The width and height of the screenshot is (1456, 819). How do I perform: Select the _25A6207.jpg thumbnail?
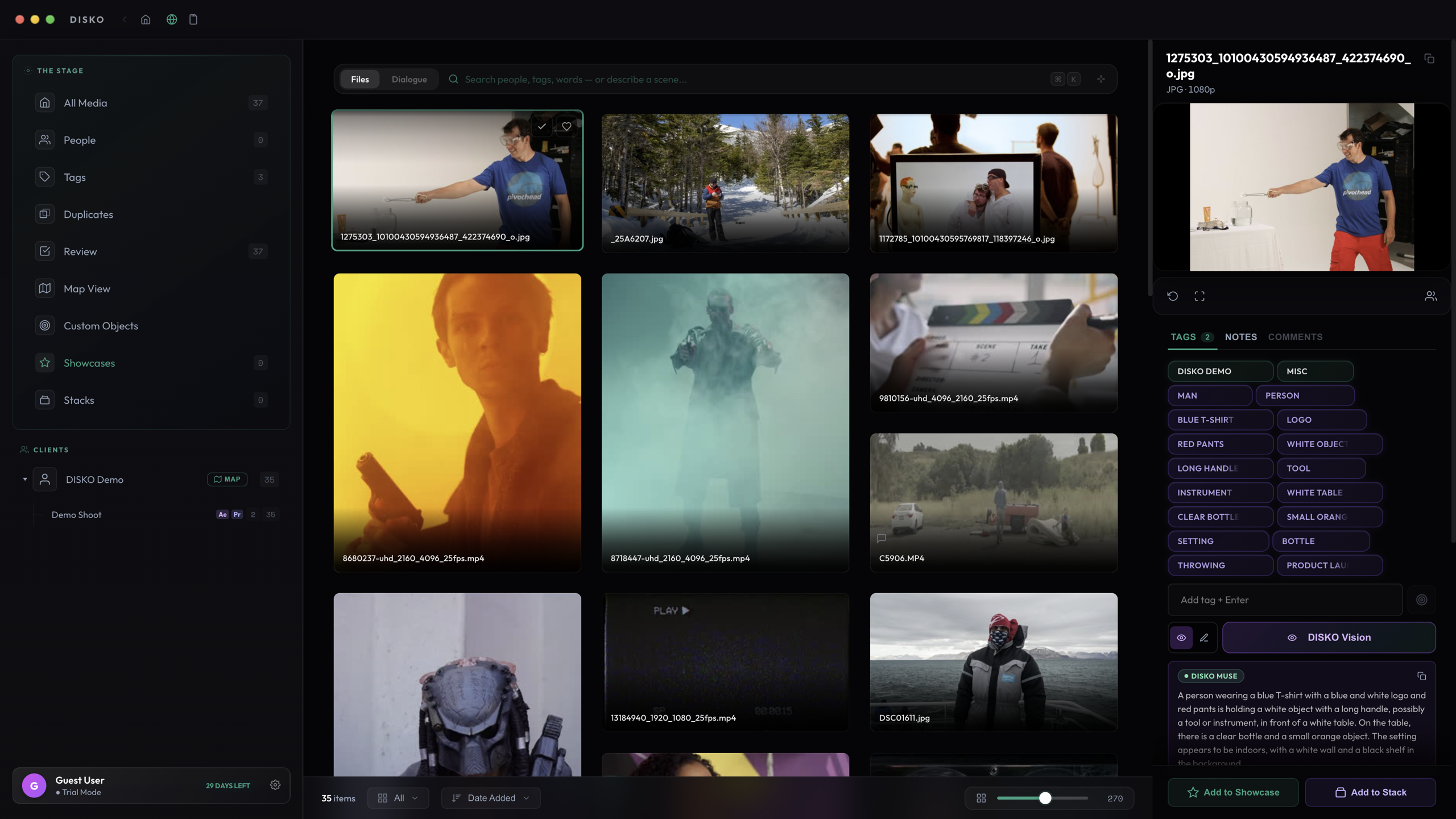tap(725, 183)
